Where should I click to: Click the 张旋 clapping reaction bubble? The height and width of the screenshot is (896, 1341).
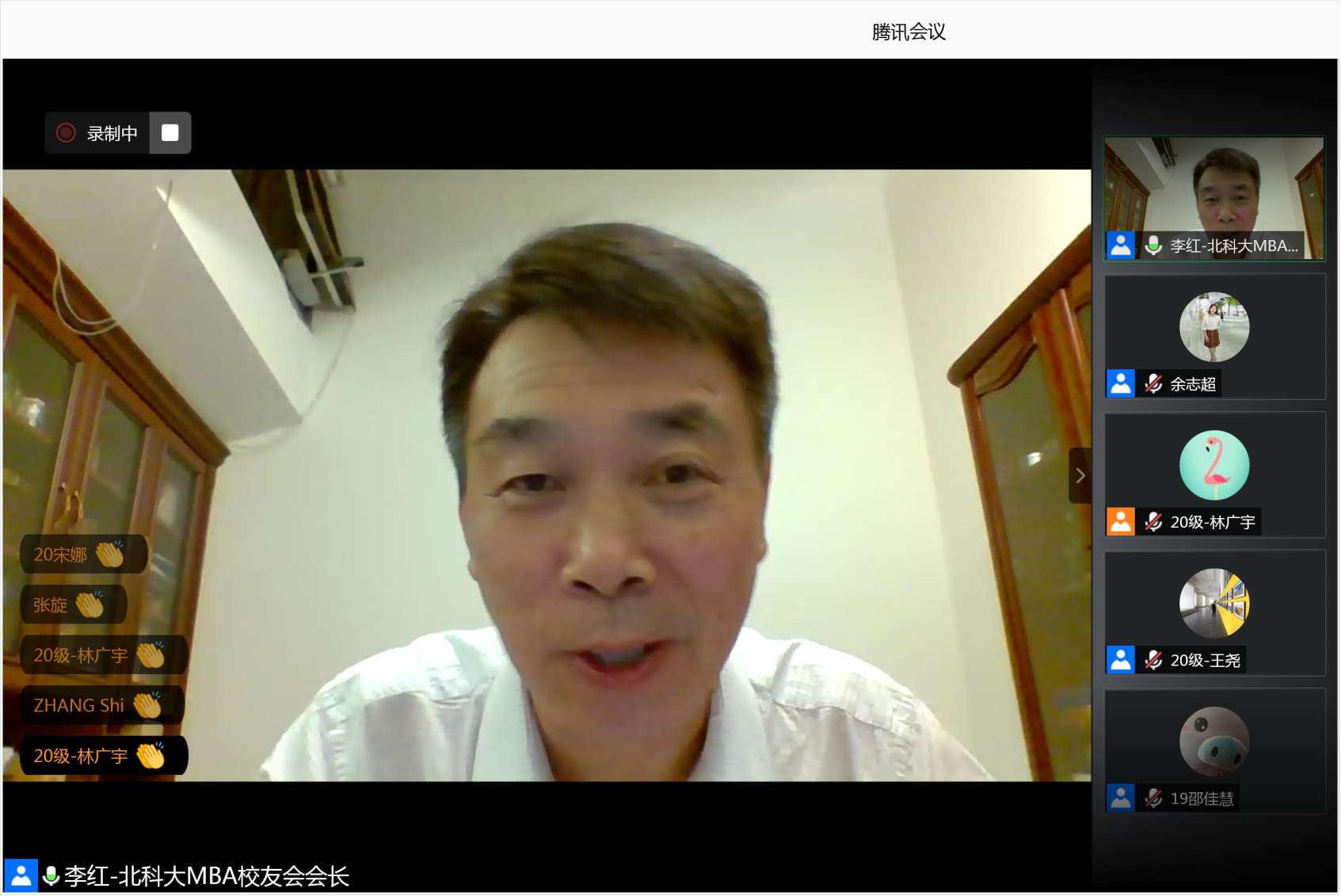click(72, 605)
